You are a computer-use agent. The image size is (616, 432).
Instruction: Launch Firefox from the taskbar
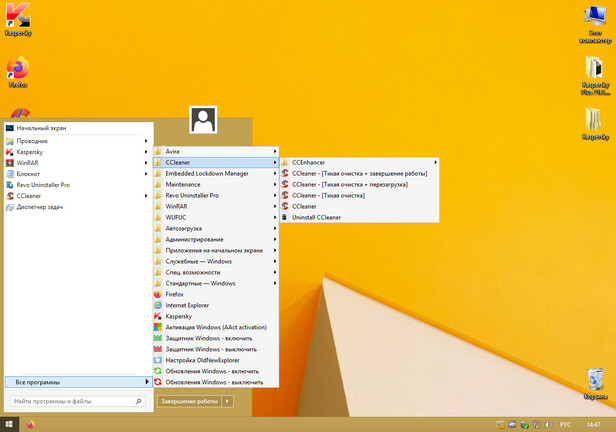[31, 424]
